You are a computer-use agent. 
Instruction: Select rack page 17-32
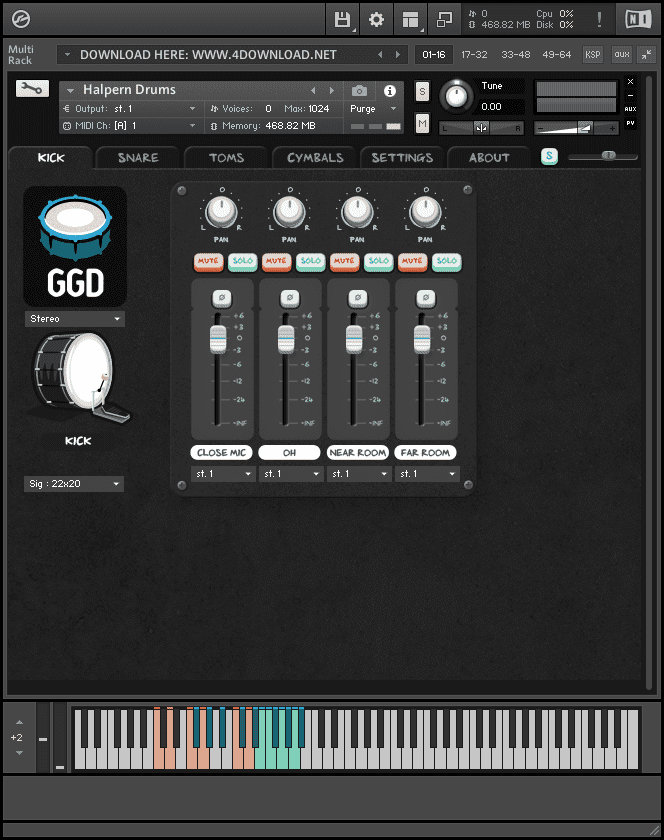coord(474,55)
